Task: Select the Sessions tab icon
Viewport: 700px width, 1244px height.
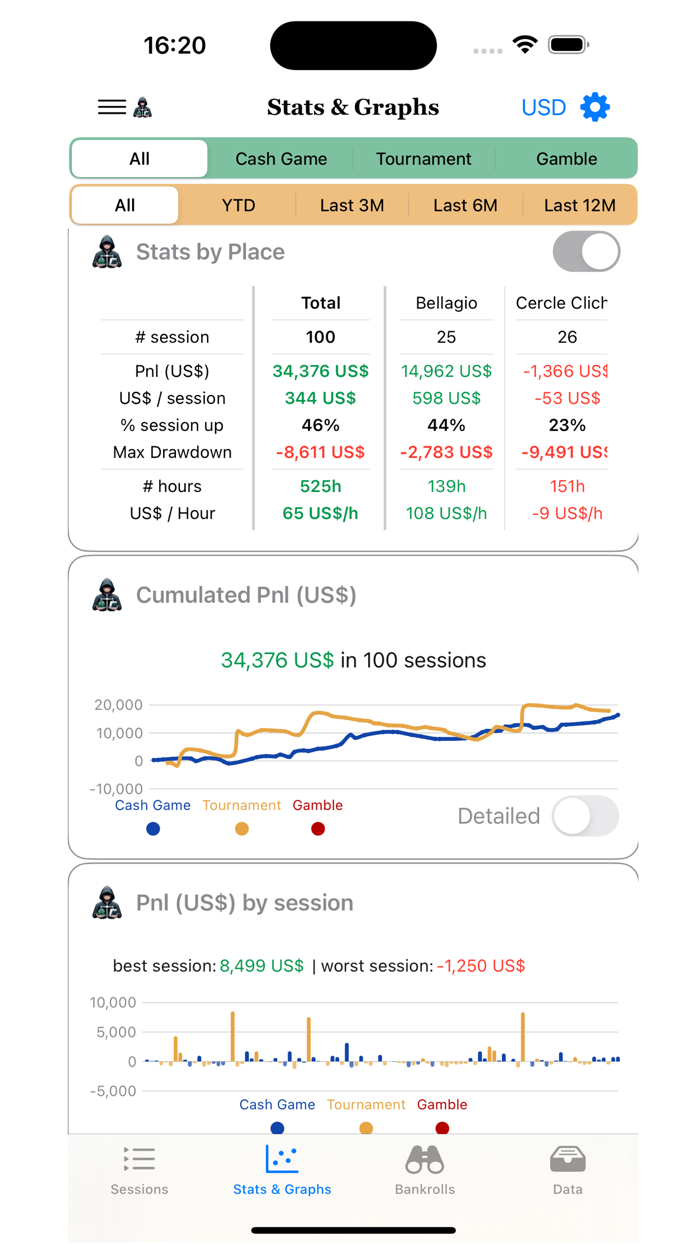Action: pos(139,1160)
